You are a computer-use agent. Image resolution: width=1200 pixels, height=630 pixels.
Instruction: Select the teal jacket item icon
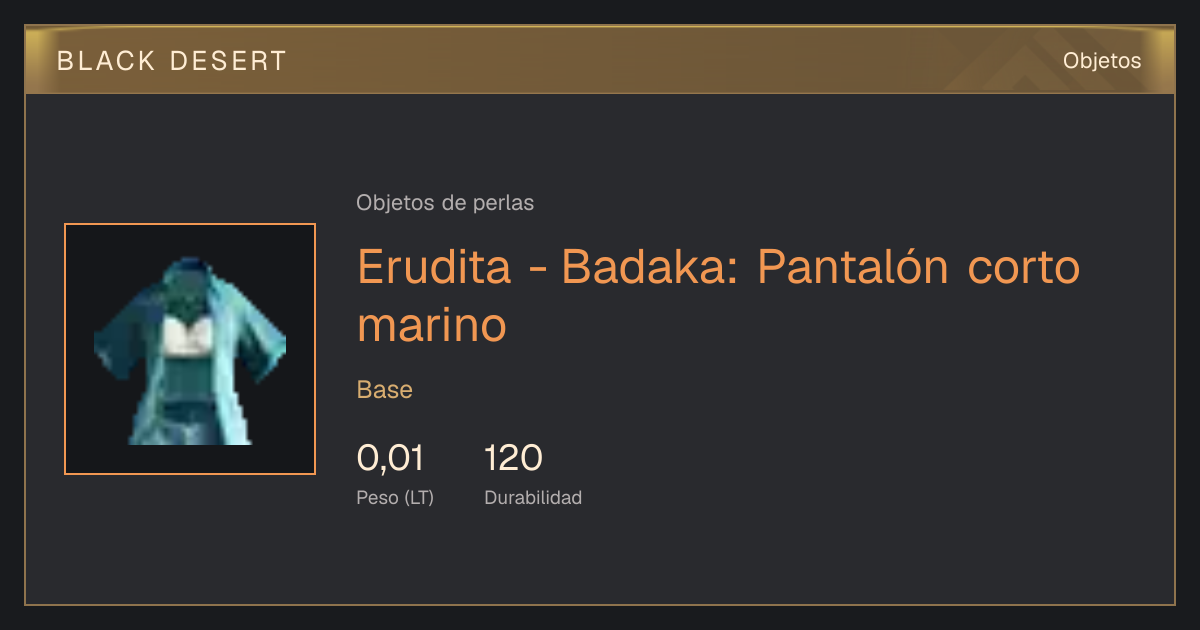point(190,349)
